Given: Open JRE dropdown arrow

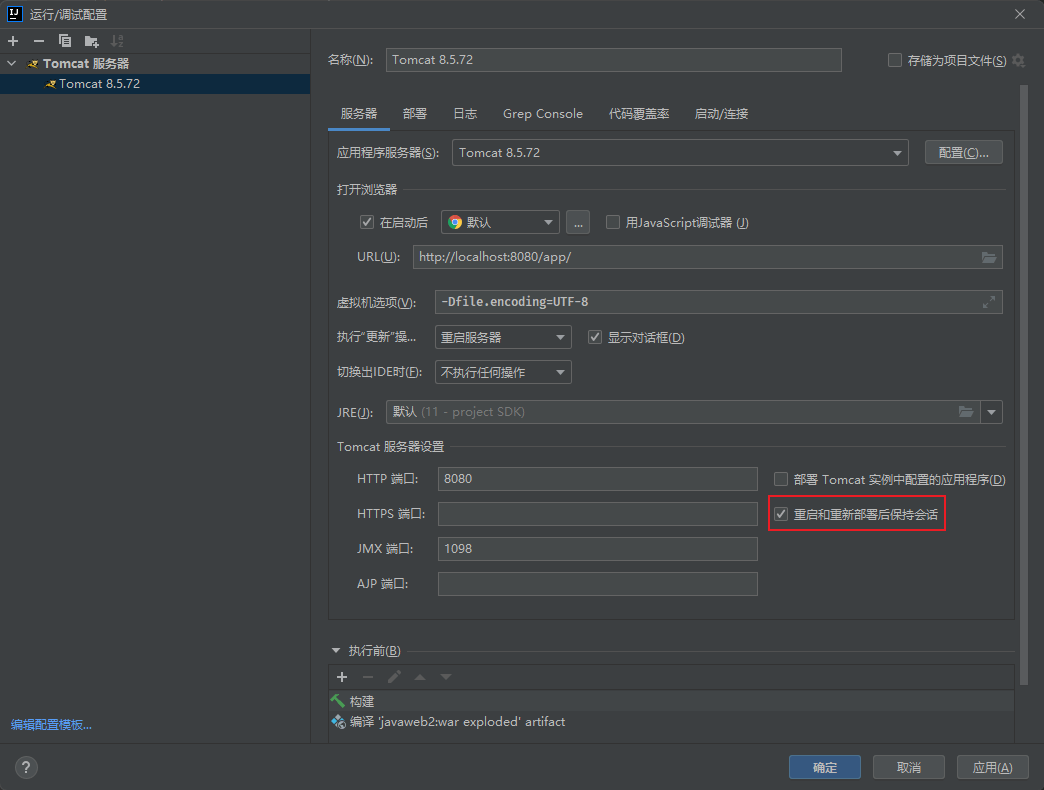Looking at the screenshot, I should point(991,412).
